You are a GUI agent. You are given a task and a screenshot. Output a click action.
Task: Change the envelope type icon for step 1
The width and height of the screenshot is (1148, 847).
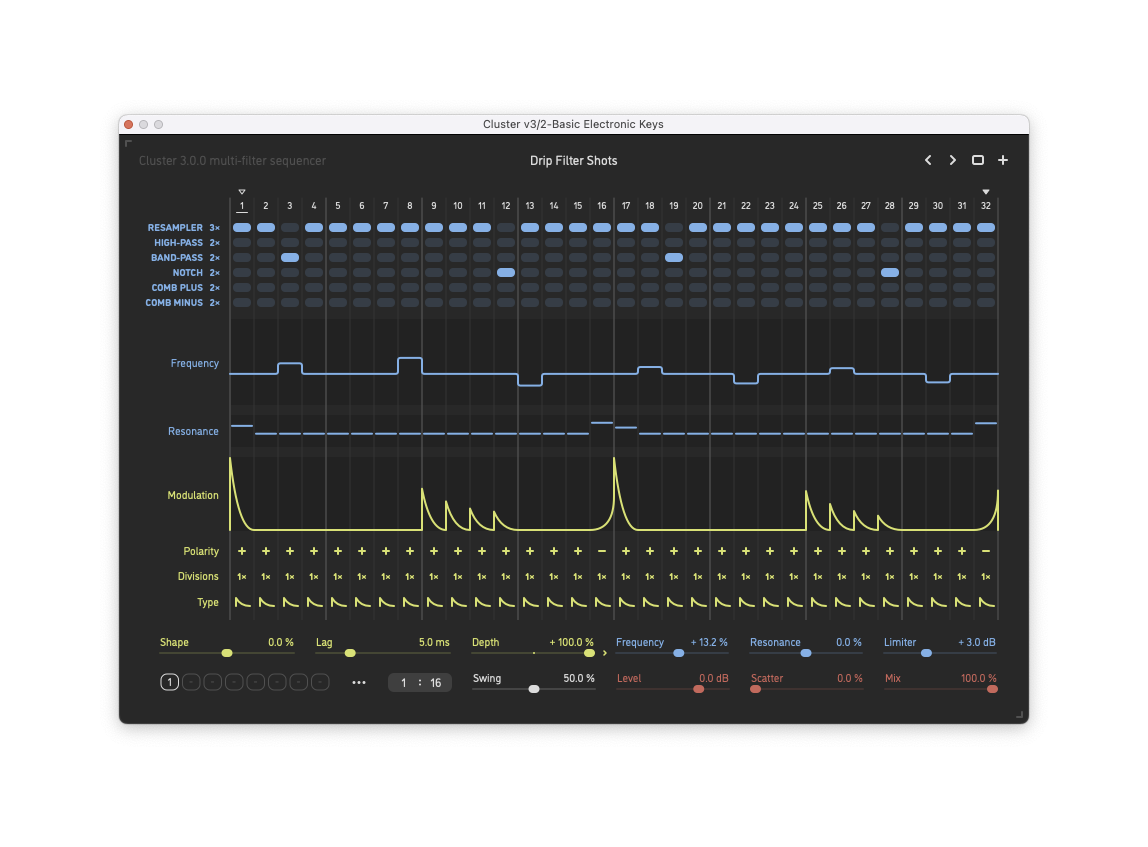pyautogui.click(x=242, y=602)
